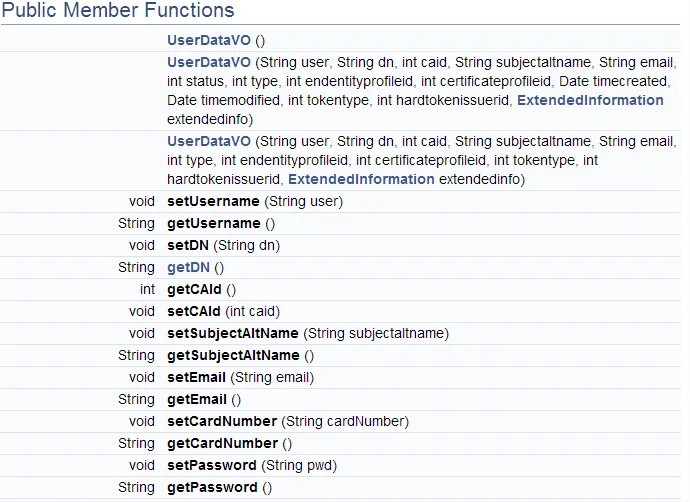Click the getEmail () function name
The height and width of the screenshot is (502, 690).
pyautogui.click(x=197, y=399)
